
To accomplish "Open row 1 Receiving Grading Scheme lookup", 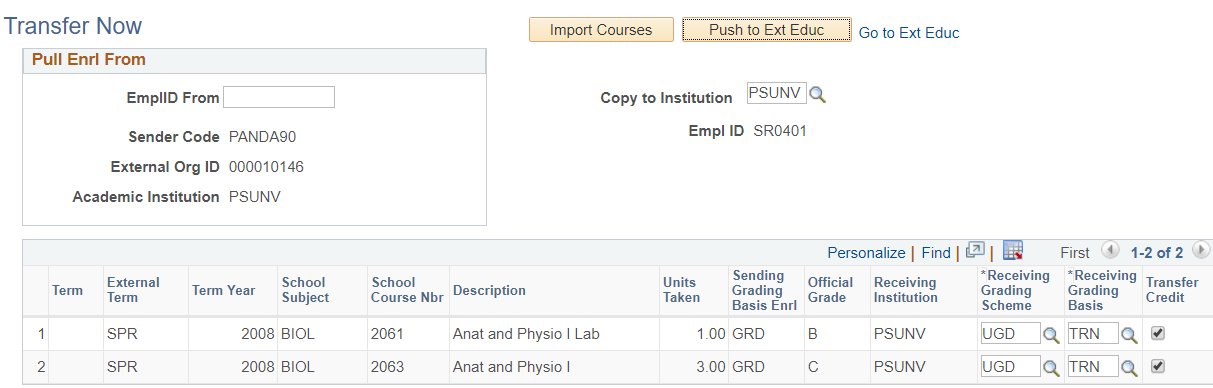I will pos(1051,335).
